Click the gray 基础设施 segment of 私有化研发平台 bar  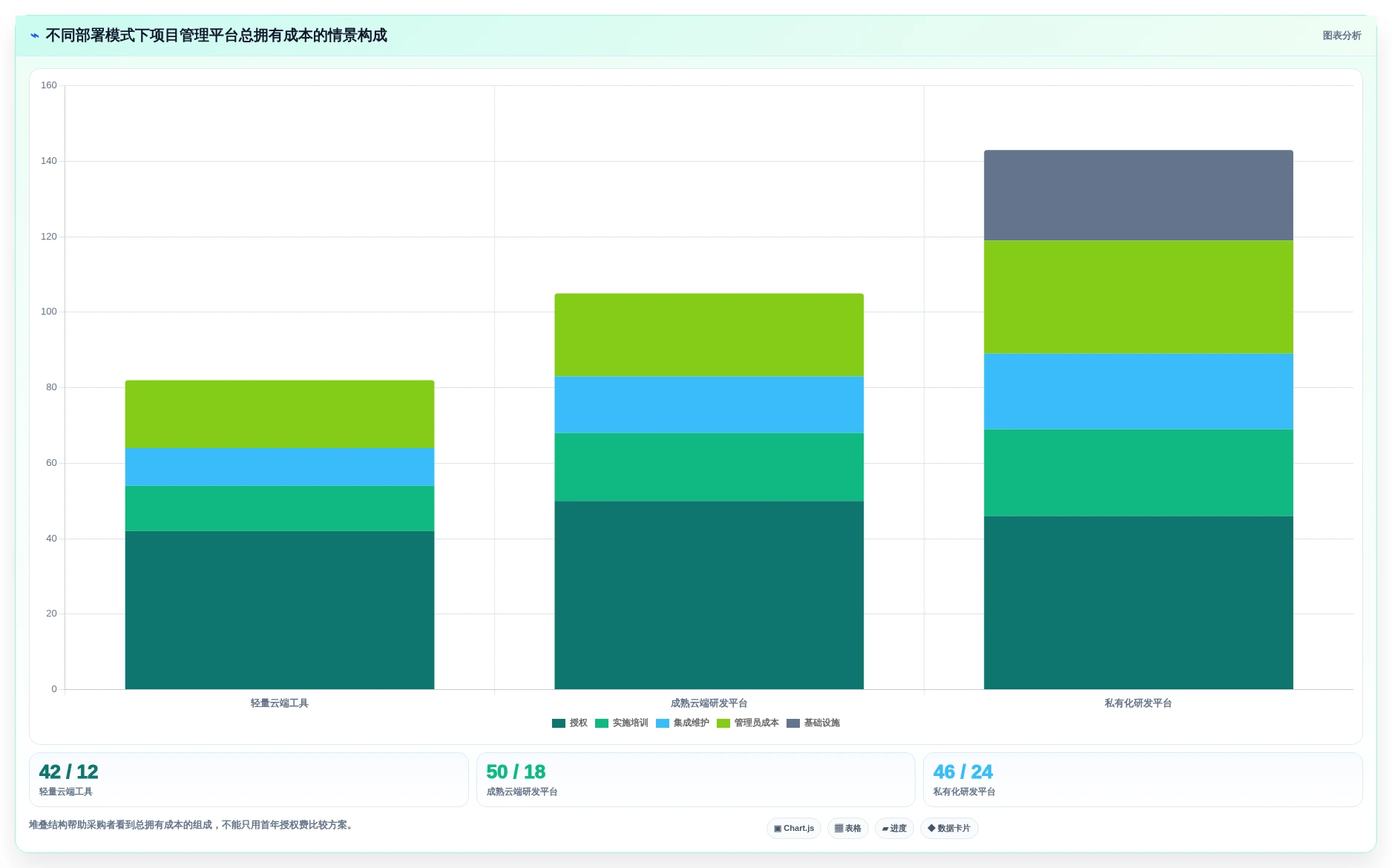(1138, 195)
